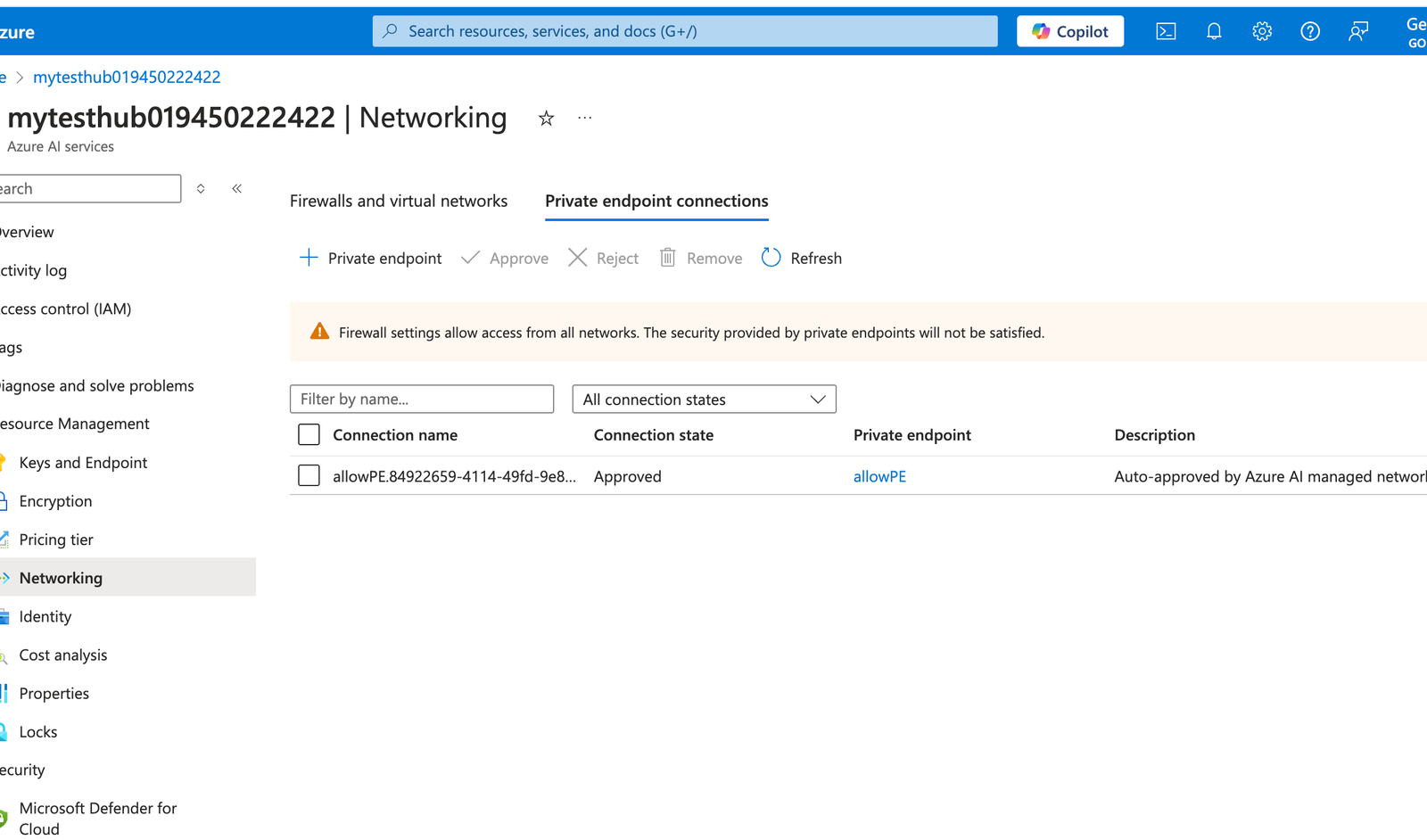Open portal settings gear

pyautogui.click(x=1262, y=30)
